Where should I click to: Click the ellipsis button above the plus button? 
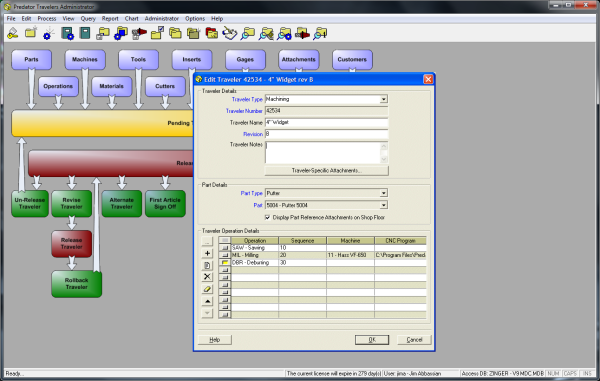pyautogui.click(x=207, y=241)
